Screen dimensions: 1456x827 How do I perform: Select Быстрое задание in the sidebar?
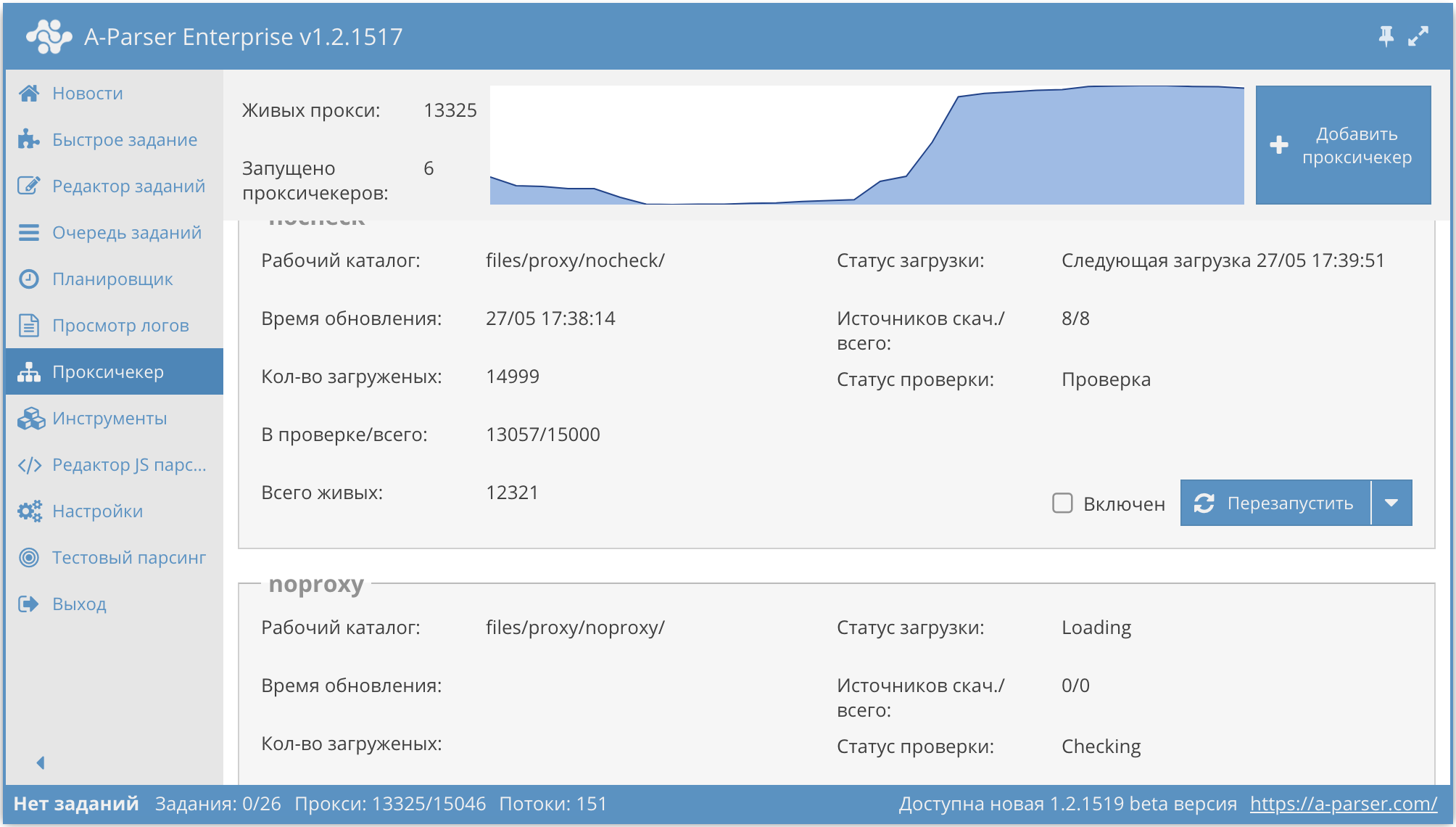(124, 139)
